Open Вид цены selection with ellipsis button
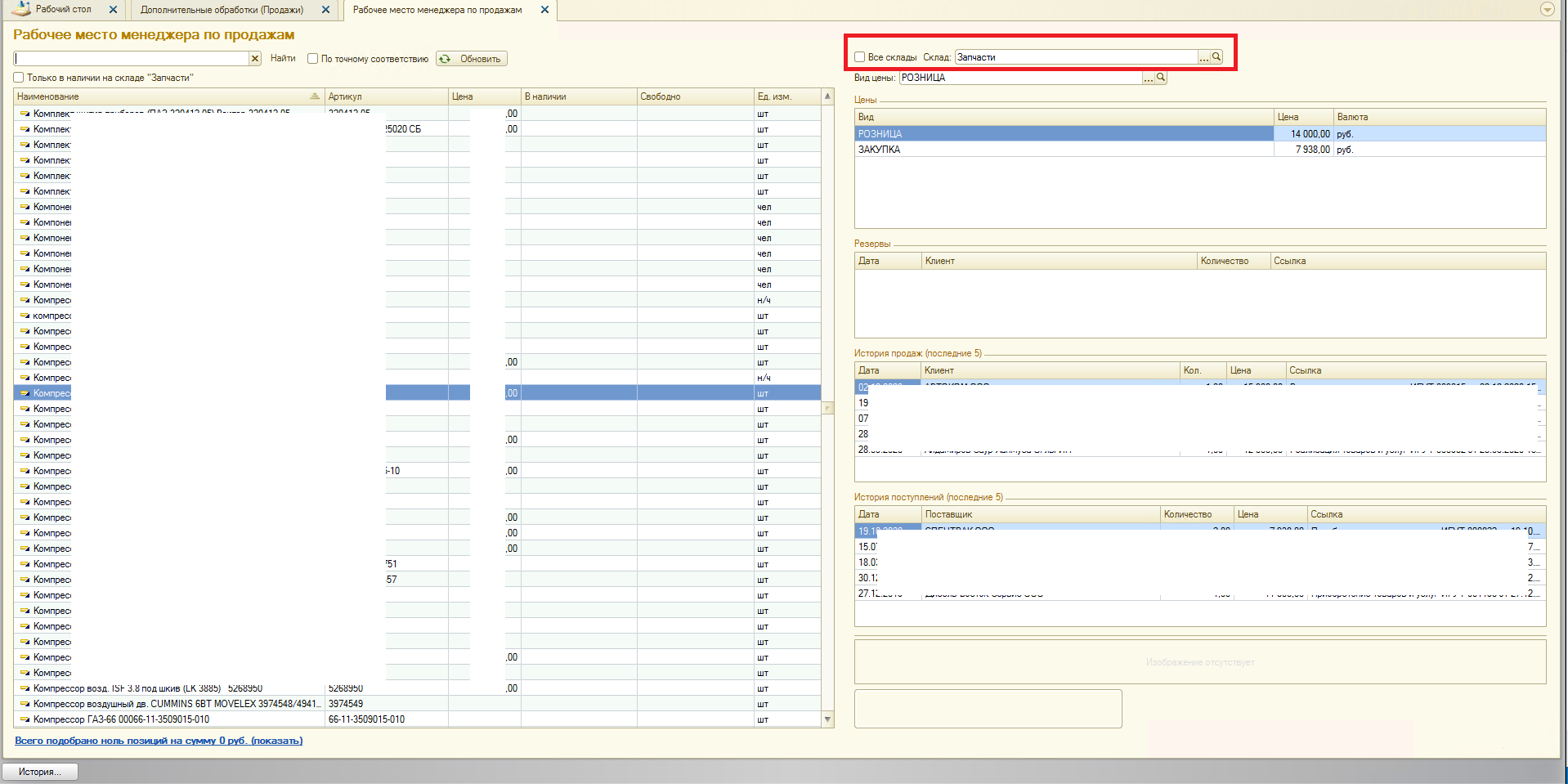 pyautogui.click(x=1149, y=78)
